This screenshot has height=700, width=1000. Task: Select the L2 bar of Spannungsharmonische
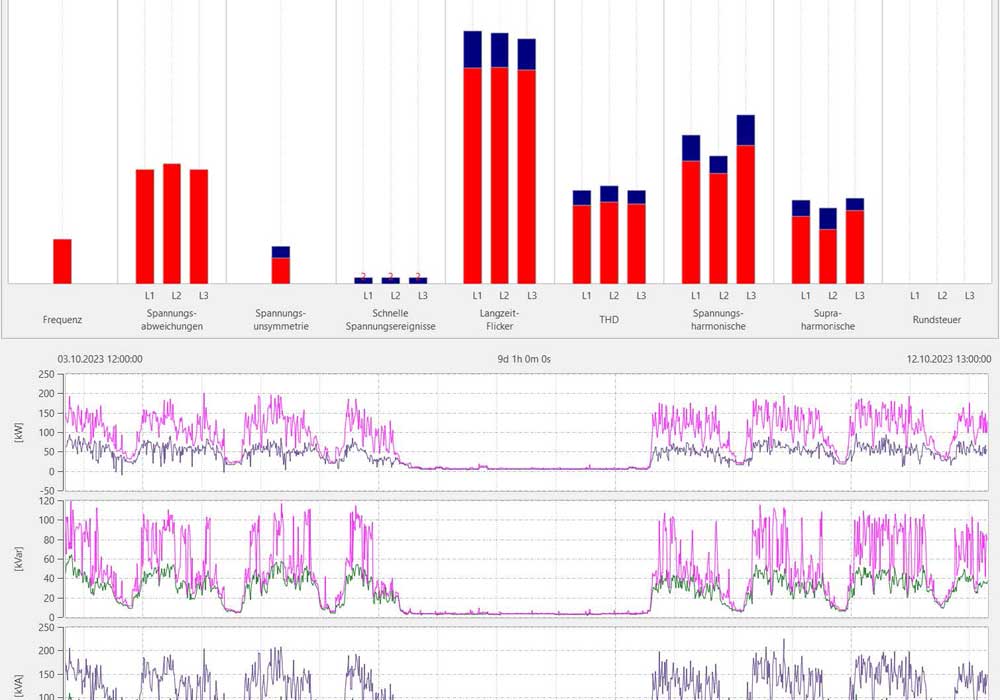coord(718,220)
